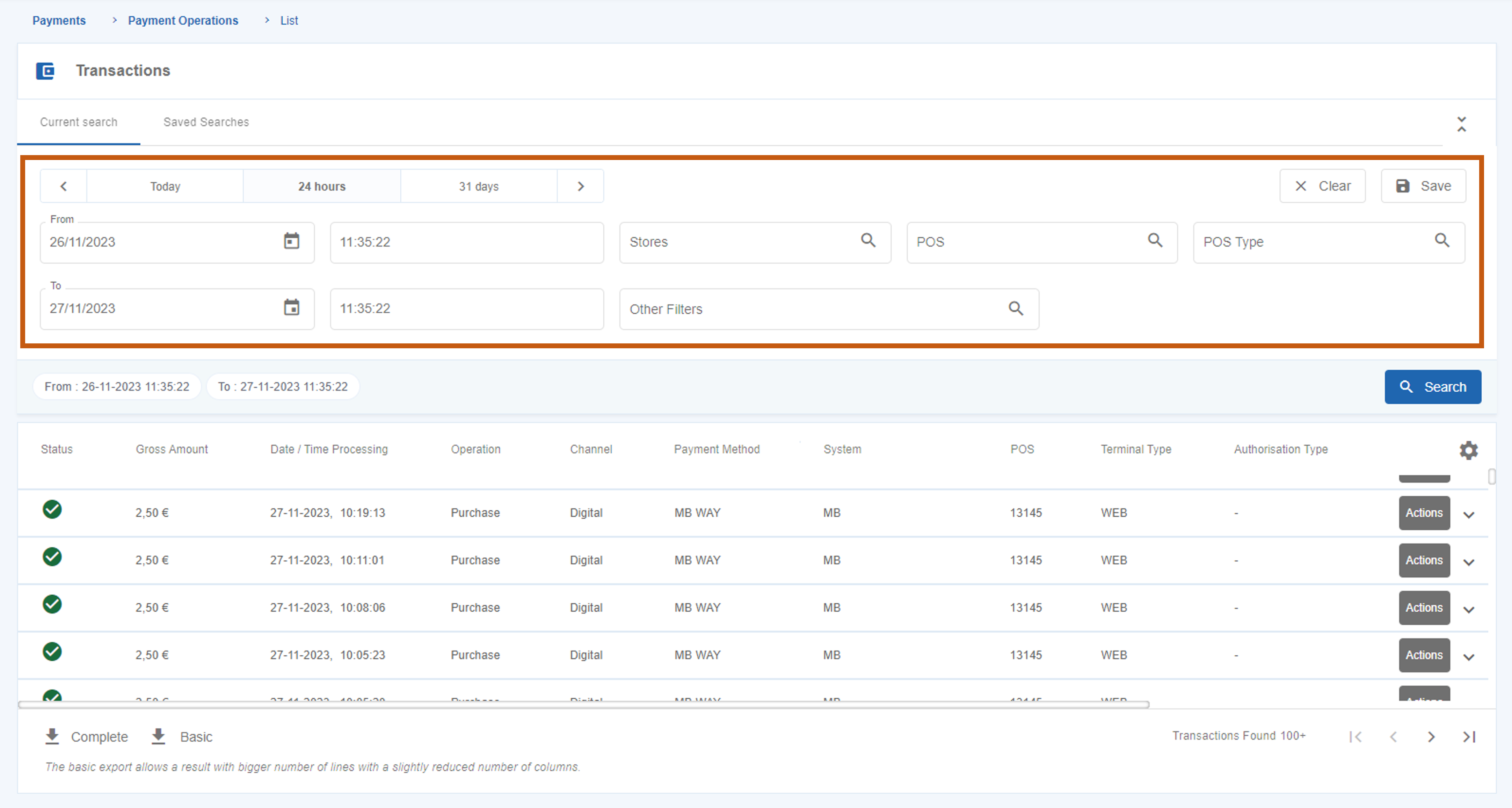
Task: Open the table column settings gear
Action: [x=1468, y=450]
